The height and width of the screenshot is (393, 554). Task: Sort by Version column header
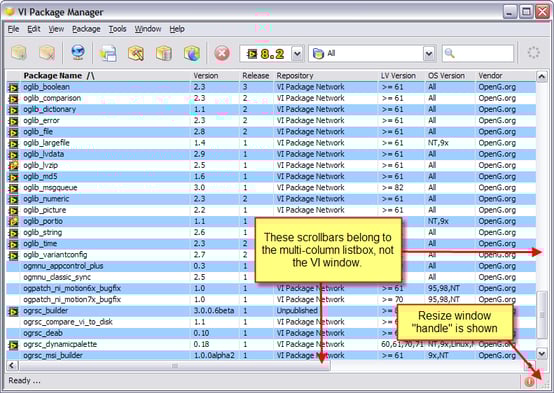206,76
